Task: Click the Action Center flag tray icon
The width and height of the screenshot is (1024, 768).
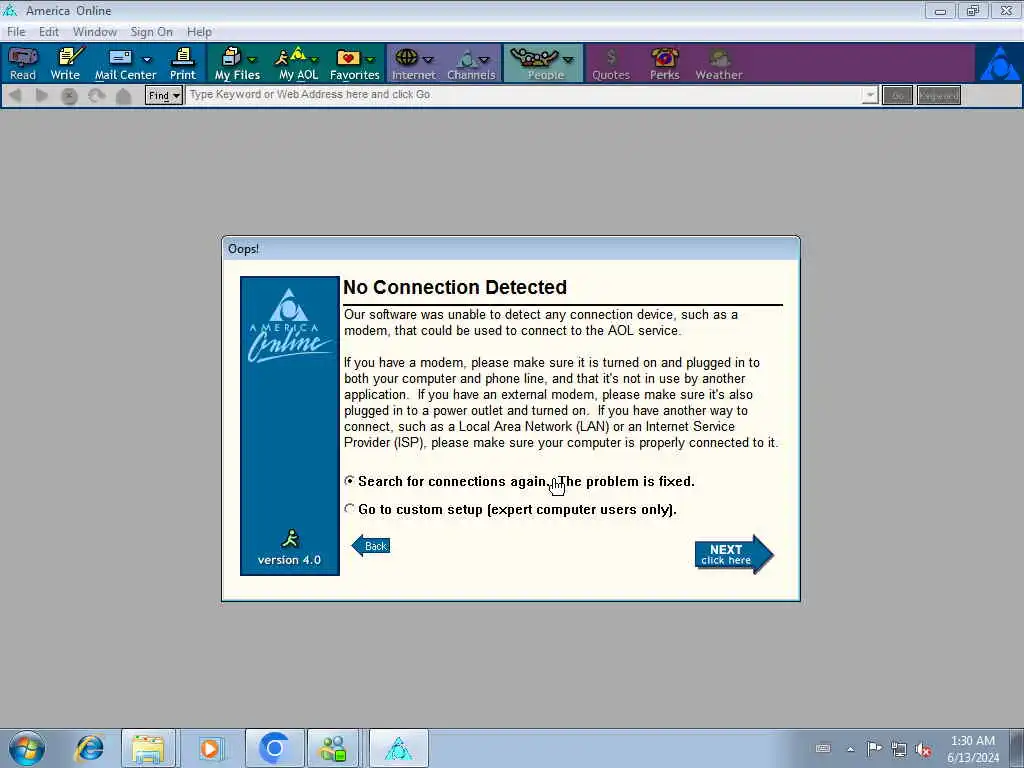Action: (874, 748)
